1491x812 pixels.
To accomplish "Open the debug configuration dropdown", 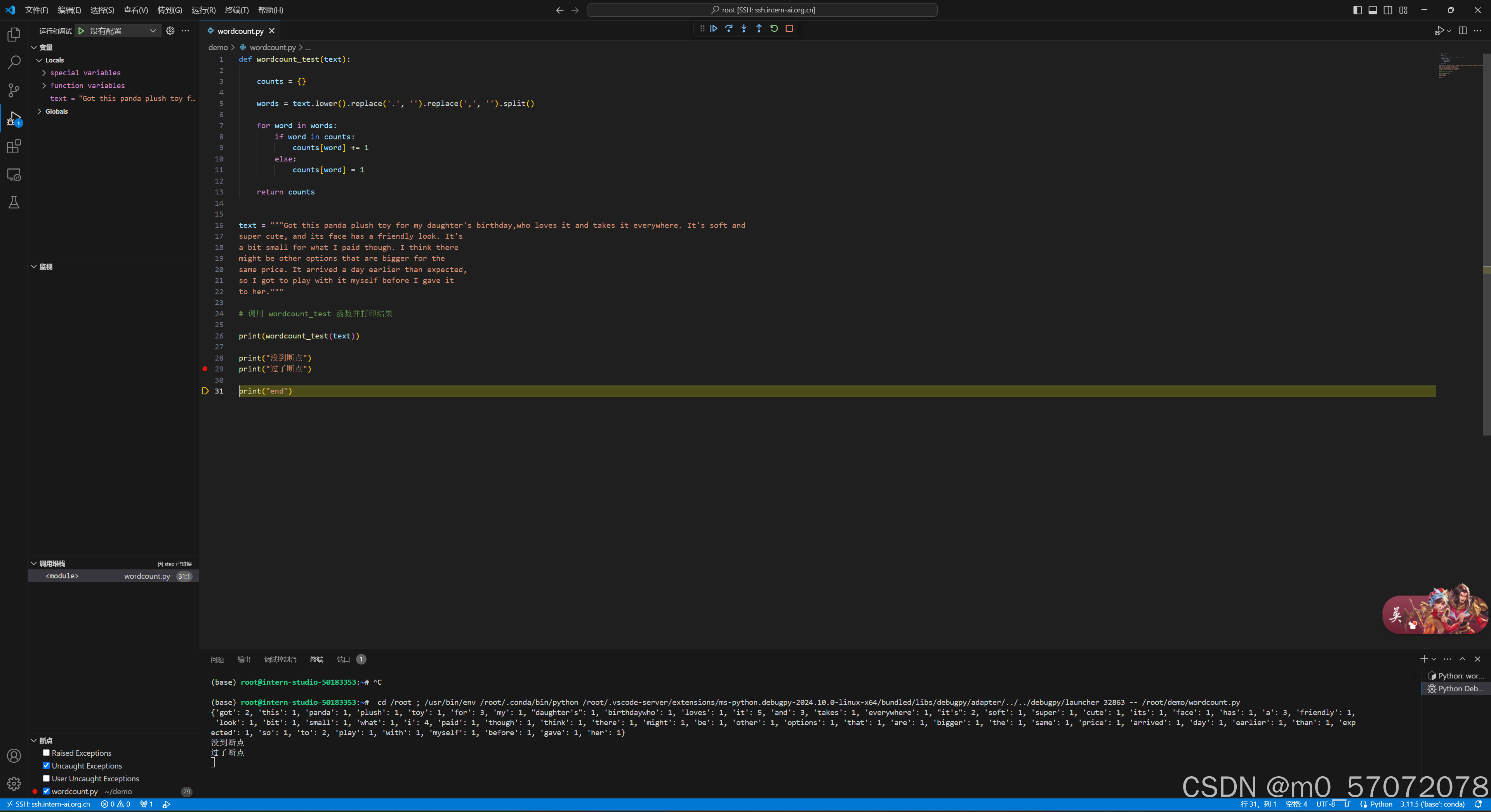I will 122,31.
